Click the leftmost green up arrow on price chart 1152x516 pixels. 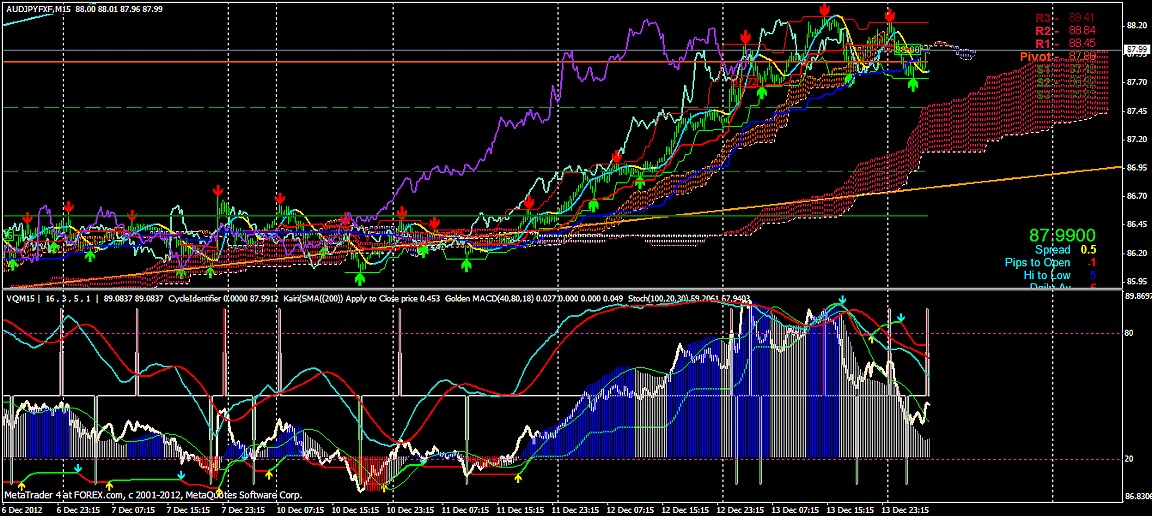tap(13, 262)
